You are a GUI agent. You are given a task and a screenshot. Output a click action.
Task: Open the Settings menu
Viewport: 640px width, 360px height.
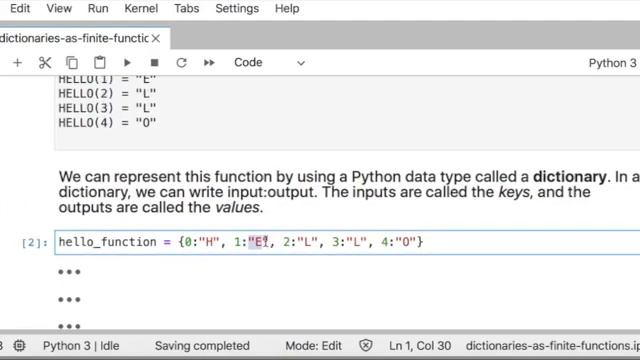pyautogui.click(x=237, y=9)
